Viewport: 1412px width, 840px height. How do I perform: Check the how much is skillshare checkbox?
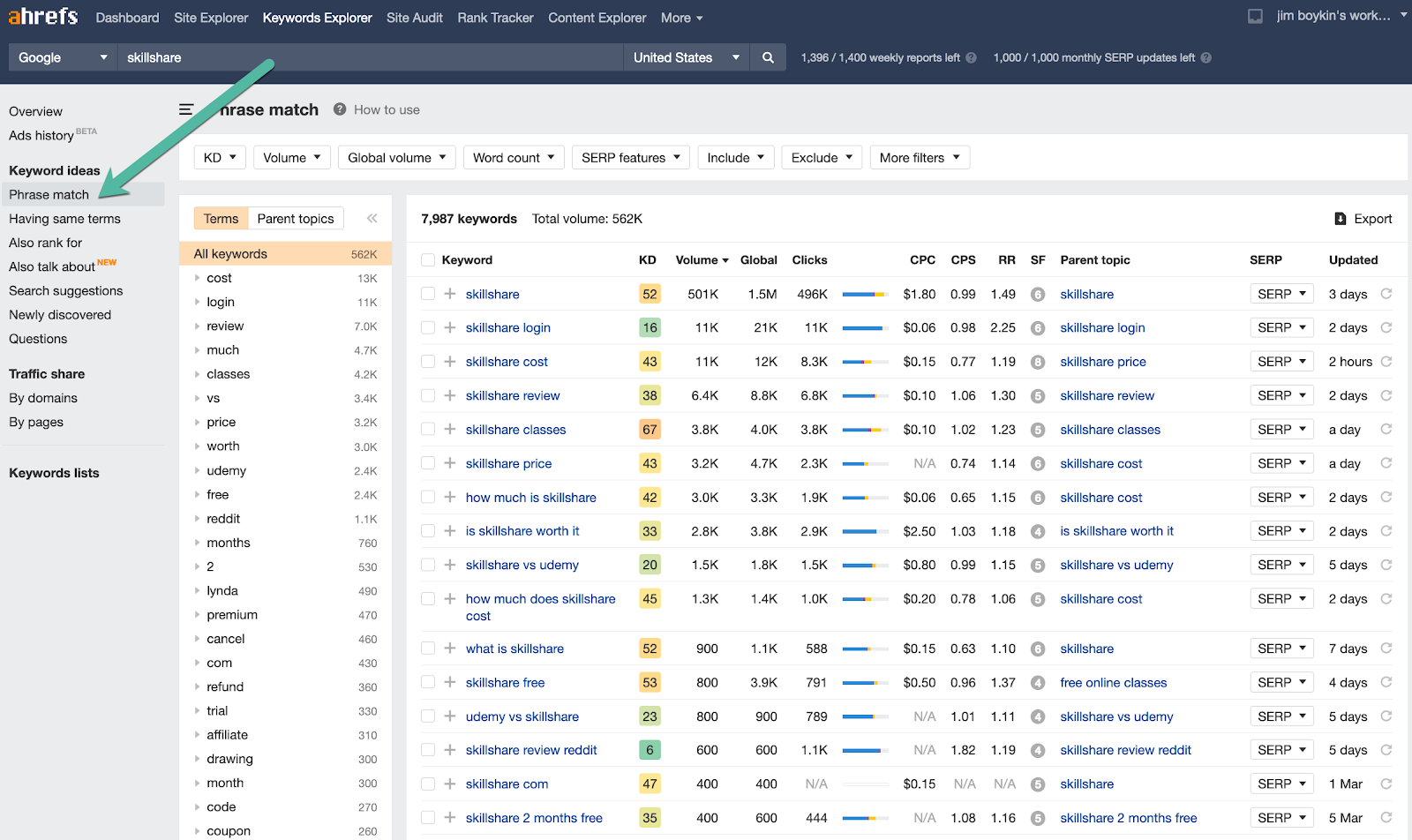[x=428, y=497]
